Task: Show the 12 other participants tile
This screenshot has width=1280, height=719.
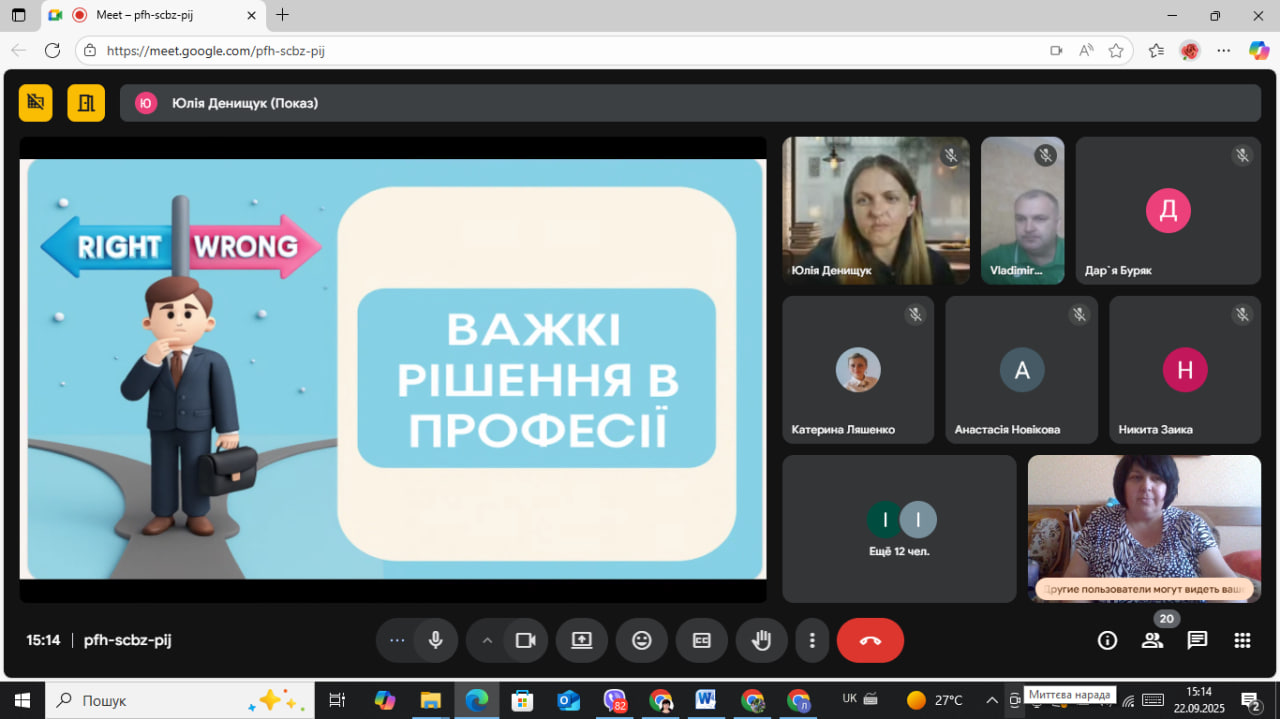Action: [x=899, y=529]
